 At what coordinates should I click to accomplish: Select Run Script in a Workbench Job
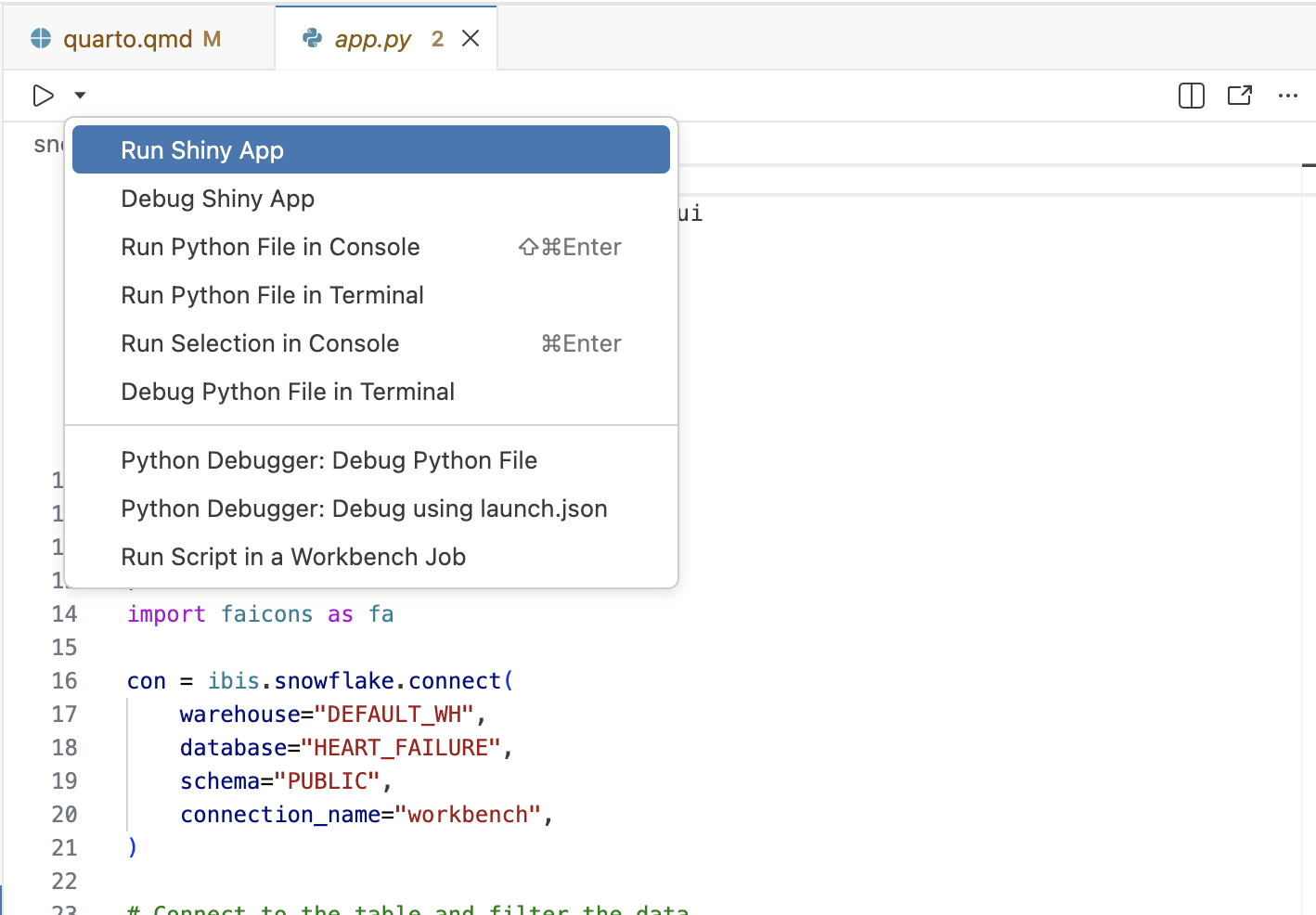(293, 557)
